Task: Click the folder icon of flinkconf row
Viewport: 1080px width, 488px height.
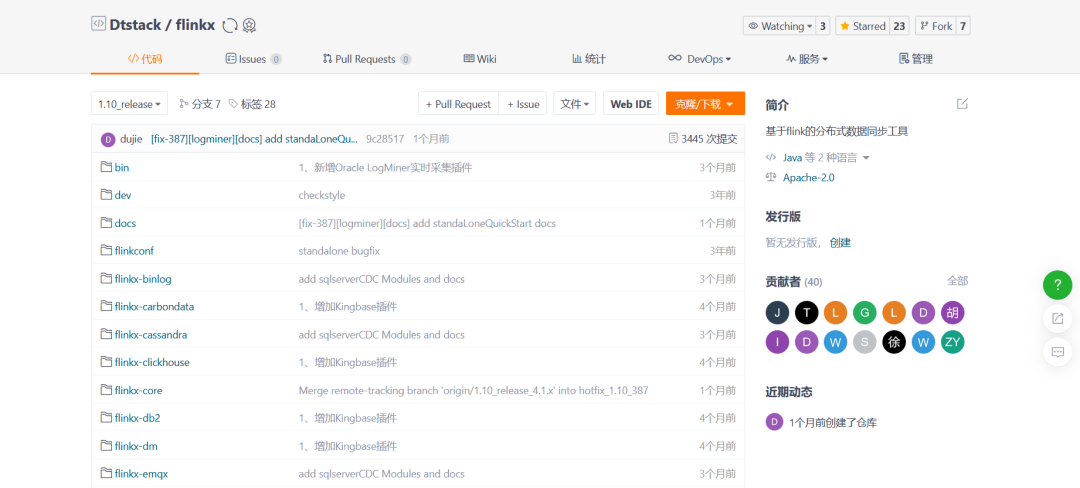Action: [106, 251]
